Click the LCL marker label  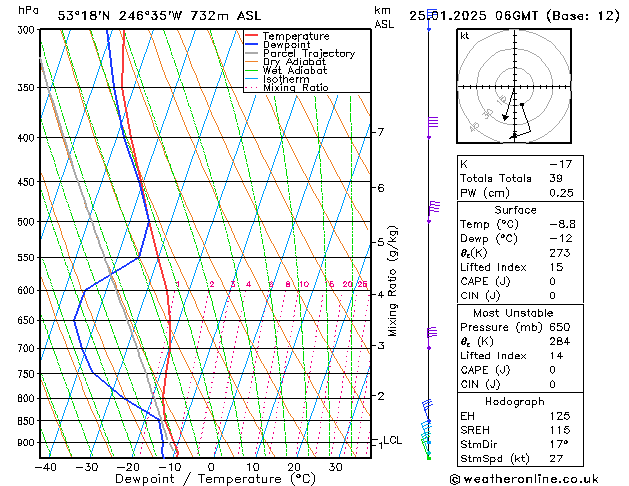392,440
